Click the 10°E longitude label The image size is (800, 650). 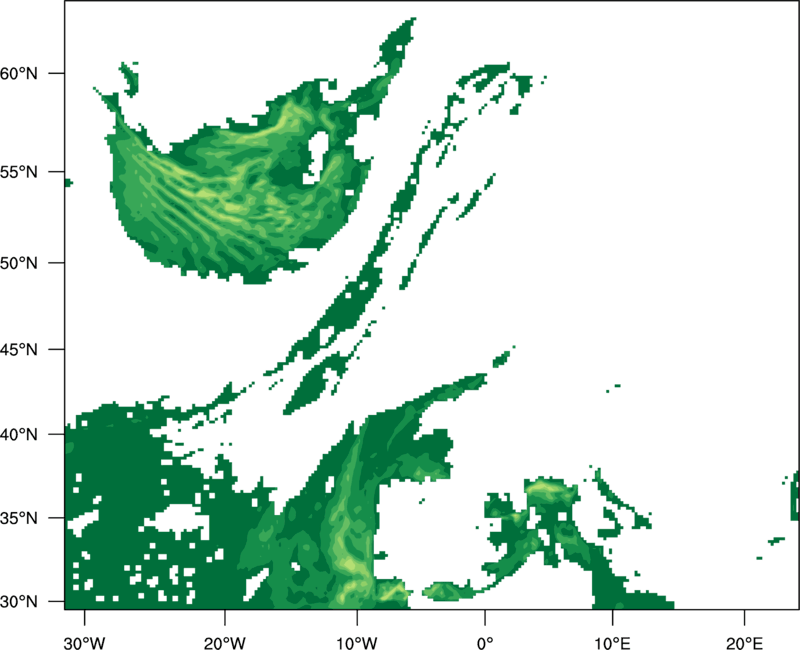[x=612, y=643]
